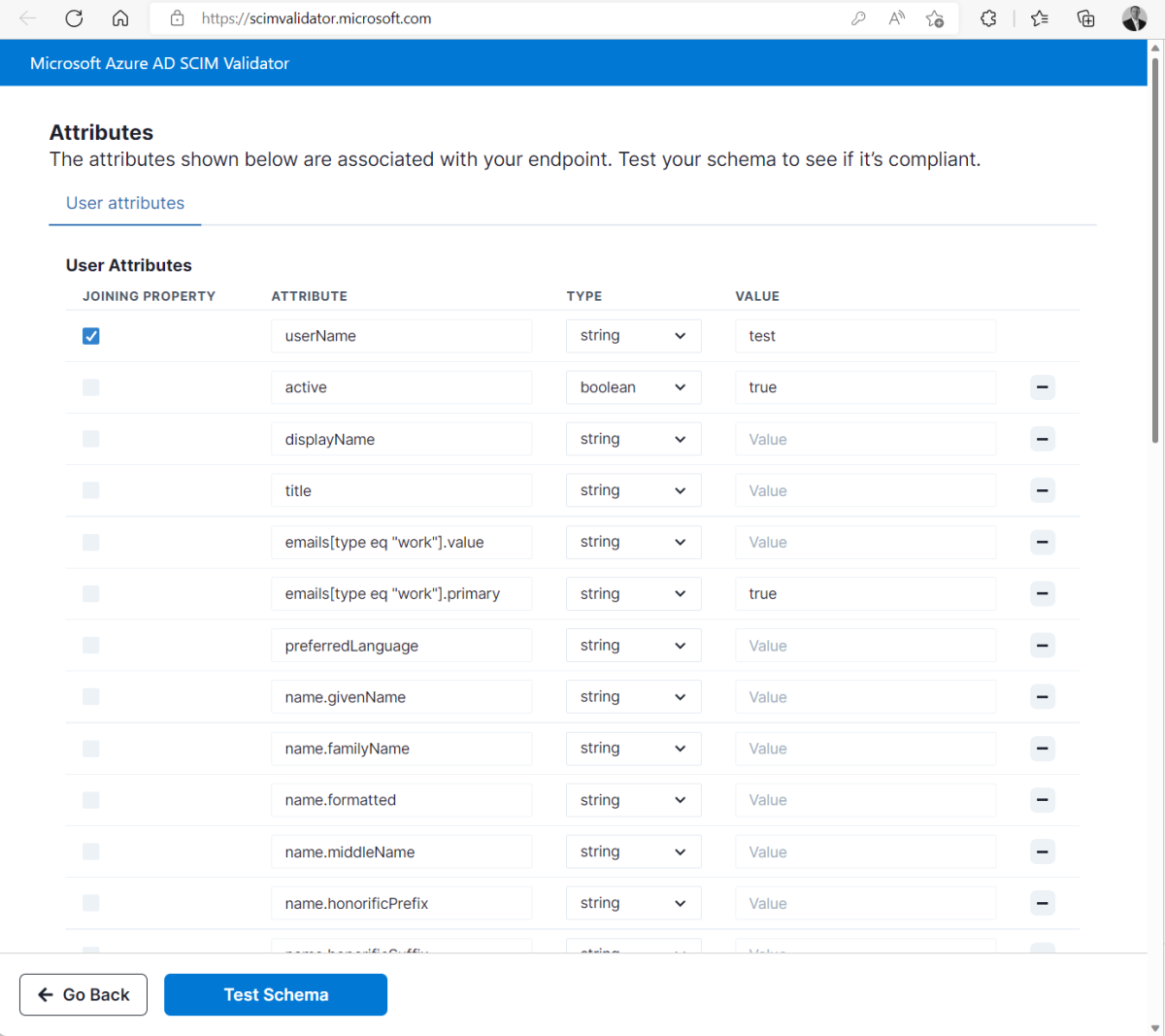Select the User attributes tab
This screenshot has height=1036, width=1165.
tap(125, 203)
